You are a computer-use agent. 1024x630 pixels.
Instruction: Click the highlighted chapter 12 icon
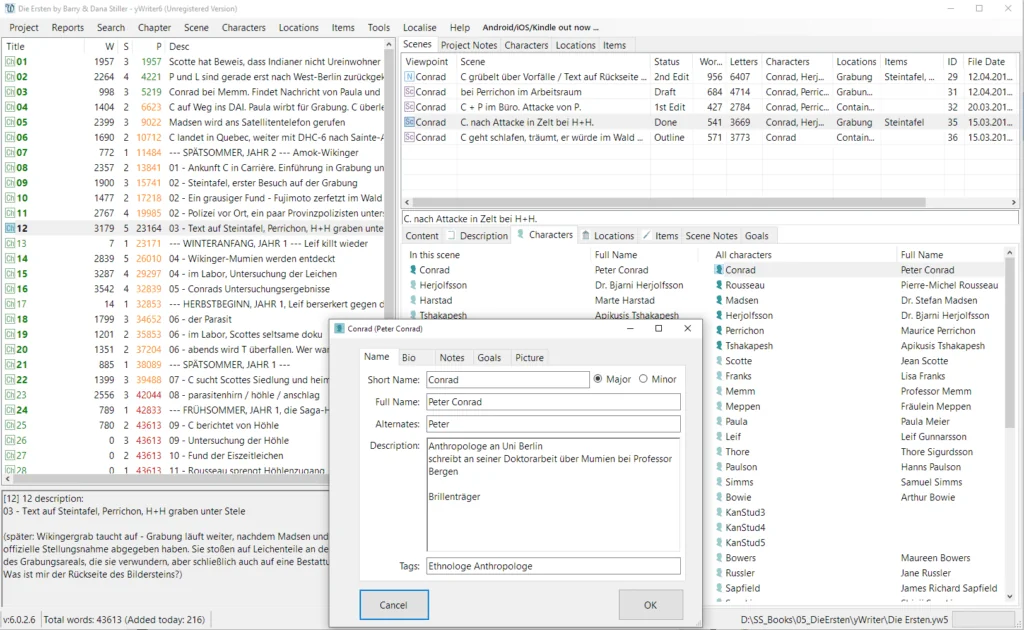pyautogui.click(x=10, y=228)
